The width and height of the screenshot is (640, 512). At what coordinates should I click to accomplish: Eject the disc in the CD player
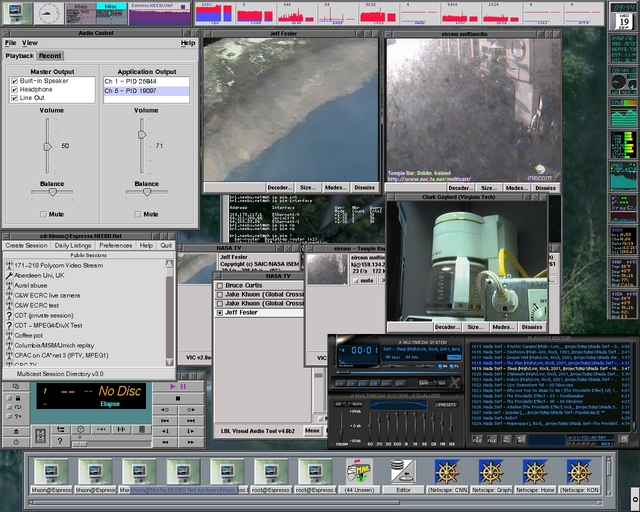[16, 431]
